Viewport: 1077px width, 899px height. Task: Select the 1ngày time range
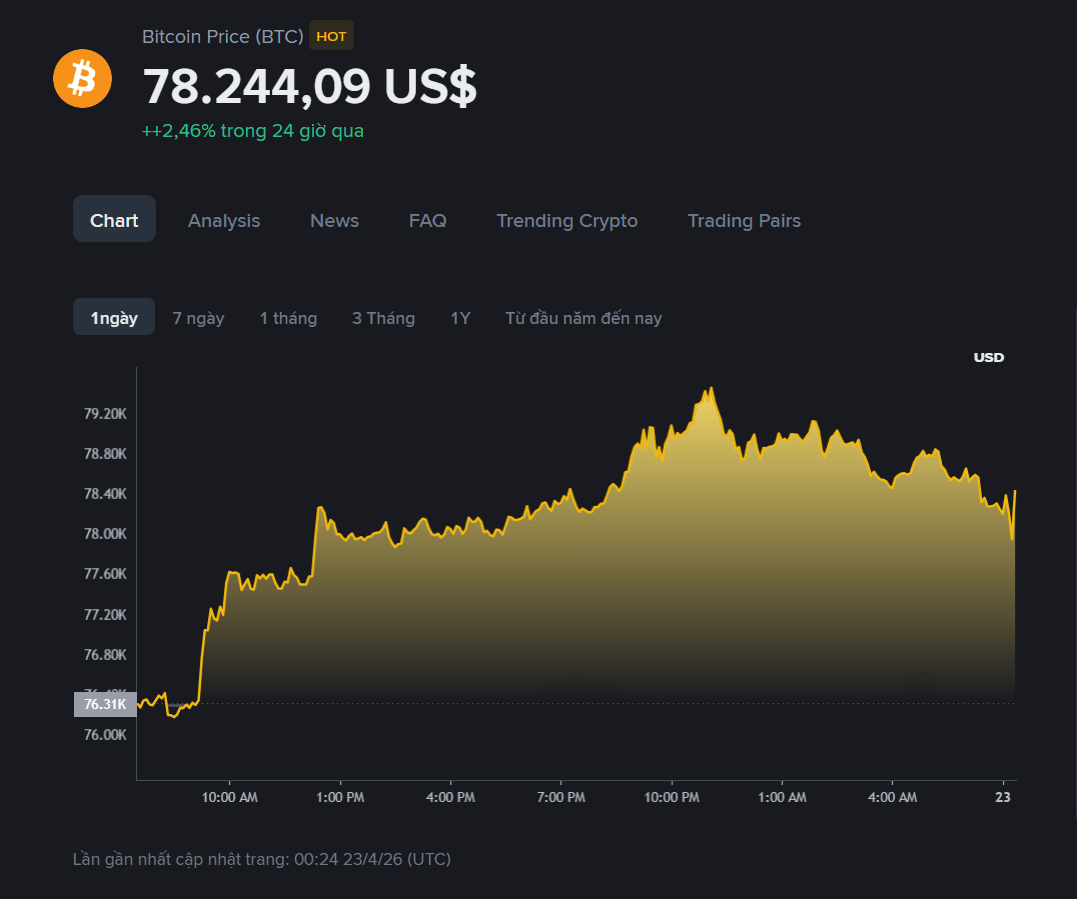[114, 317]
